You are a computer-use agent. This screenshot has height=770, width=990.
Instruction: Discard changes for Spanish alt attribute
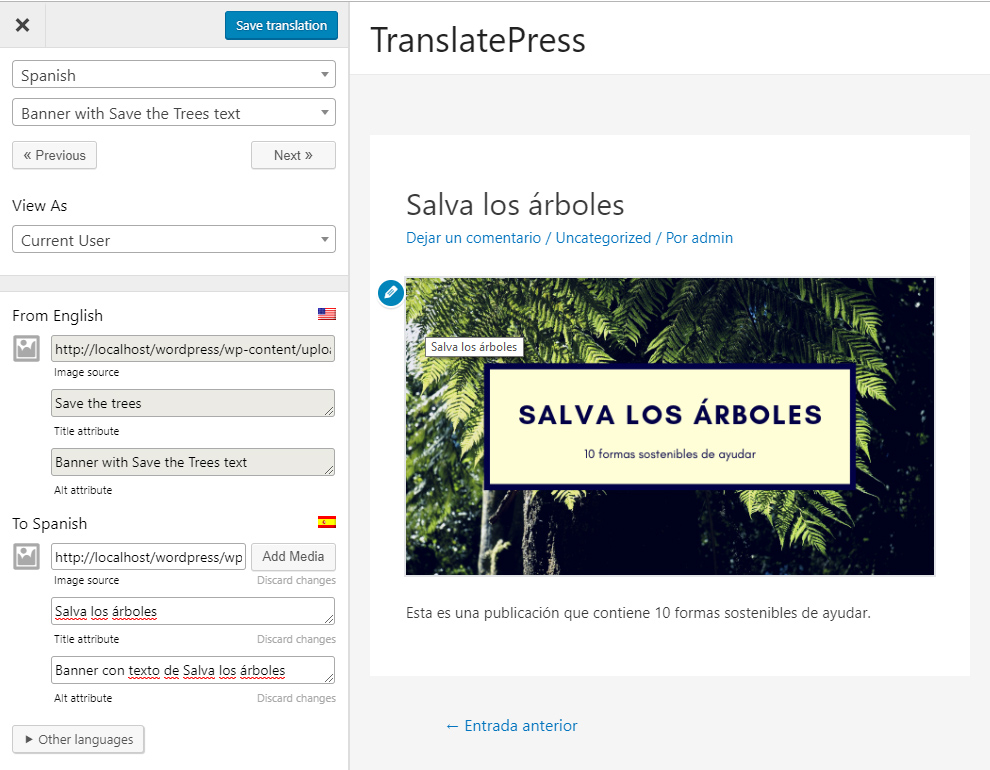[296, 698]
